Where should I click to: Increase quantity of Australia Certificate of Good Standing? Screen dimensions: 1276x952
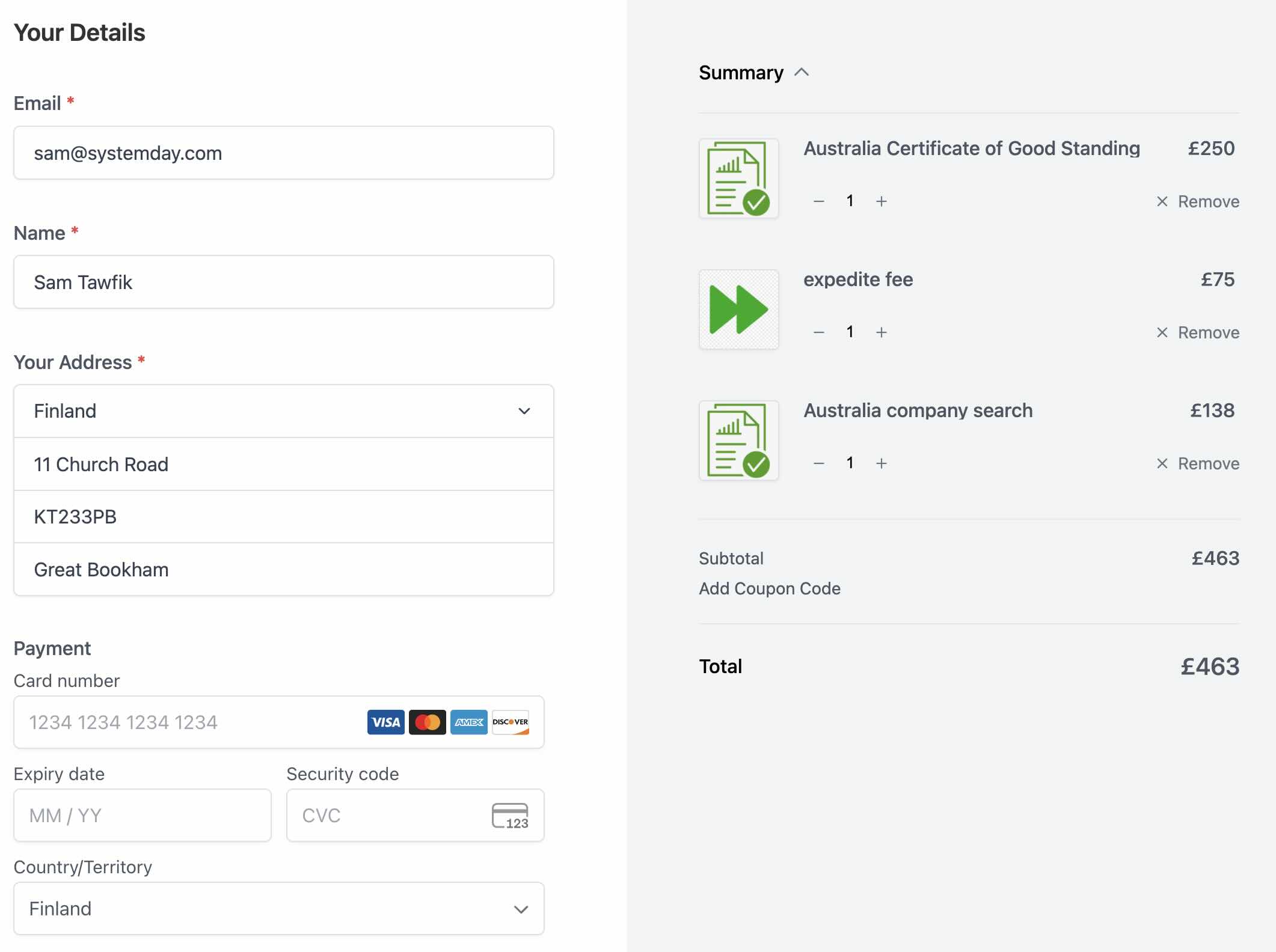881,201
